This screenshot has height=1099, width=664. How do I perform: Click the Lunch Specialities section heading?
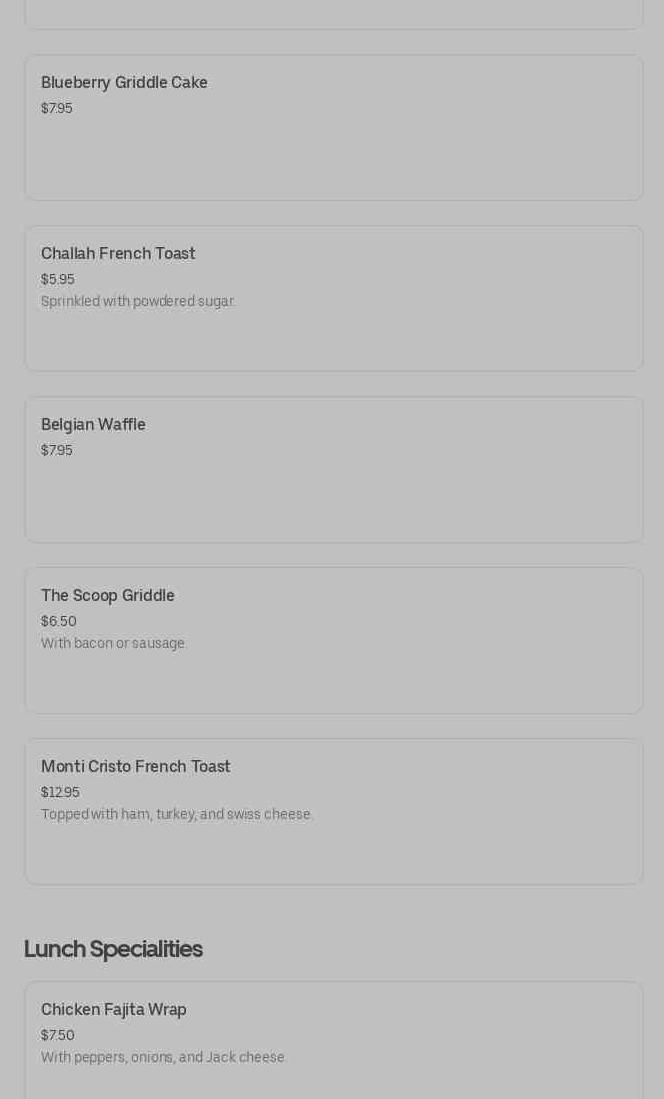pos(113,949)
